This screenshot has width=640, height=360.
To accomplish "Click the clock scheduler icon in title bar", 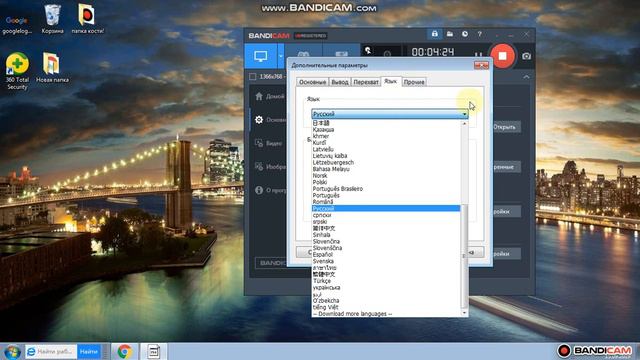I will (x=465, y=34).
